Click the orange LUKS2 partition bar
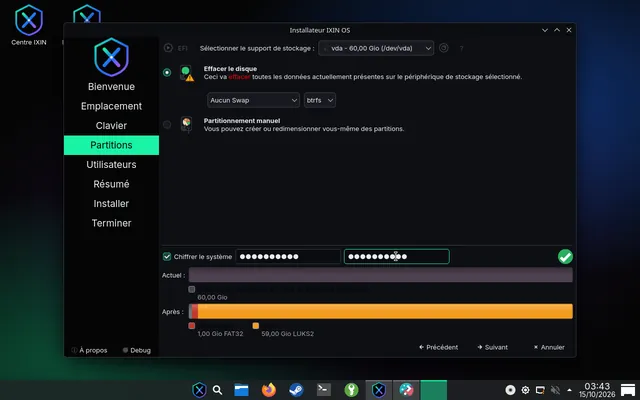 385,311
